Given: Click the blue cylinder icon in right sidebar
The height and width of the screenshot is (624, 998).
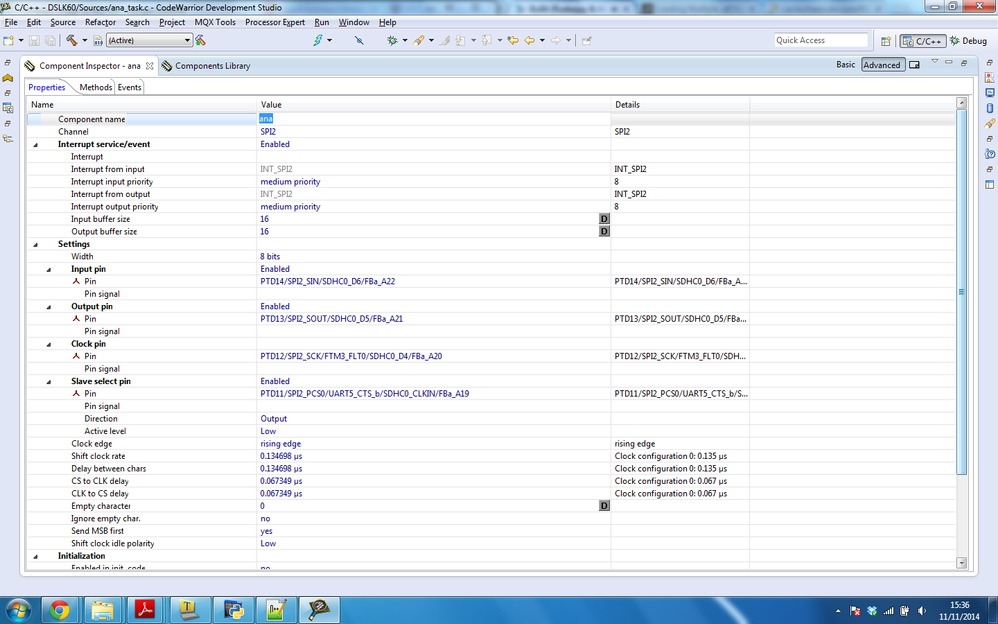Looking at the screenshot, I should (x=990, y=108).
